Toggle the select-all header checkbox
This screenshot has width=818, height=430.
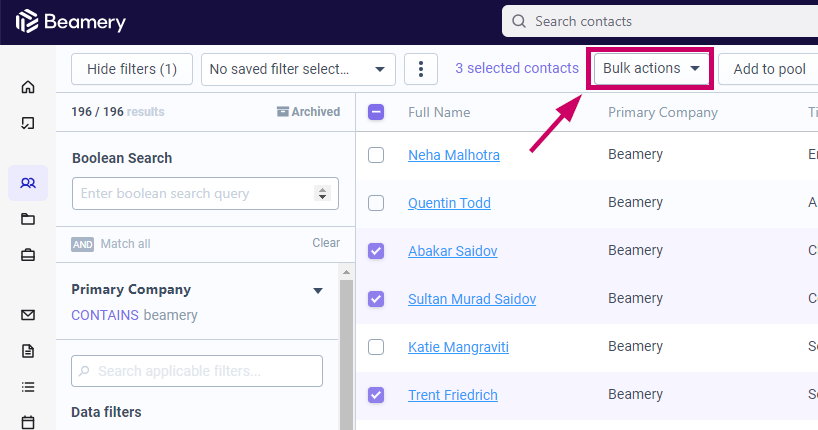click(376, 112)
